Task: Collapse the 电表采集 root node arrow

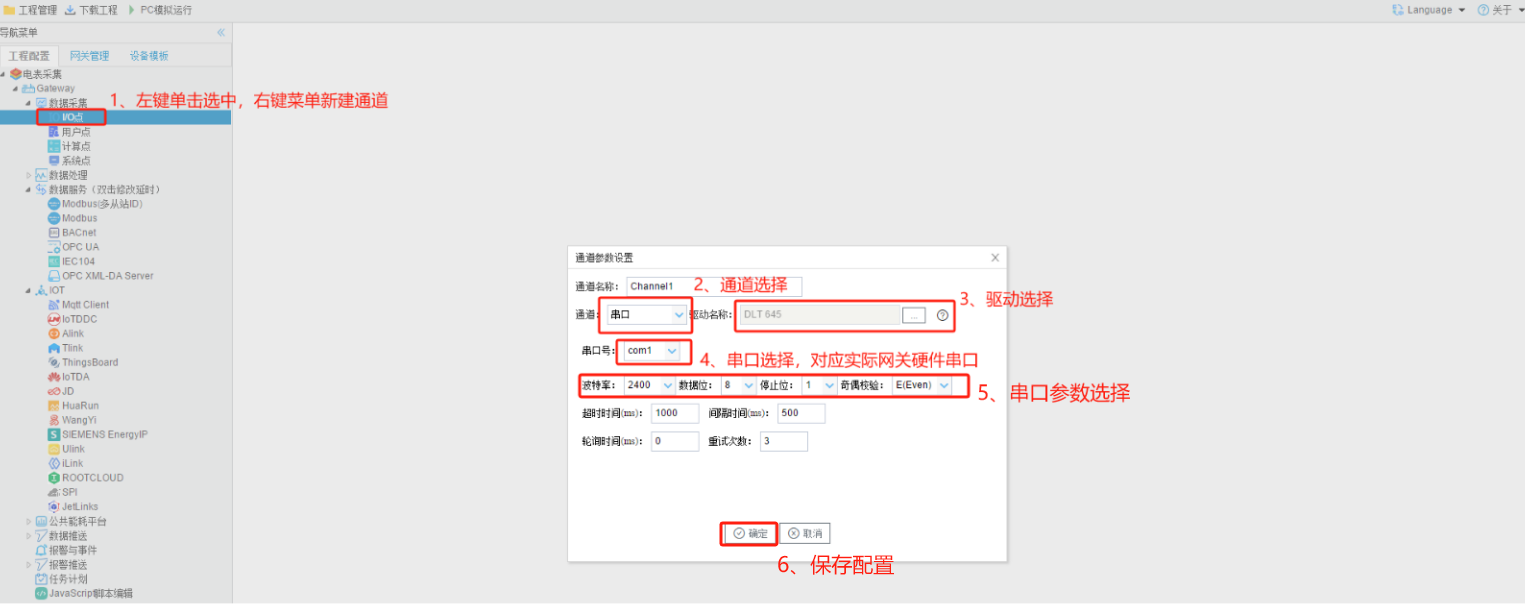Action: 4,74
